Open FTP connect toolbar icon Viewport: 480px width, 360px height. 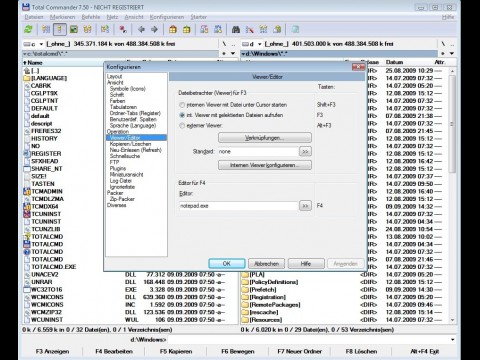(204, 30)
